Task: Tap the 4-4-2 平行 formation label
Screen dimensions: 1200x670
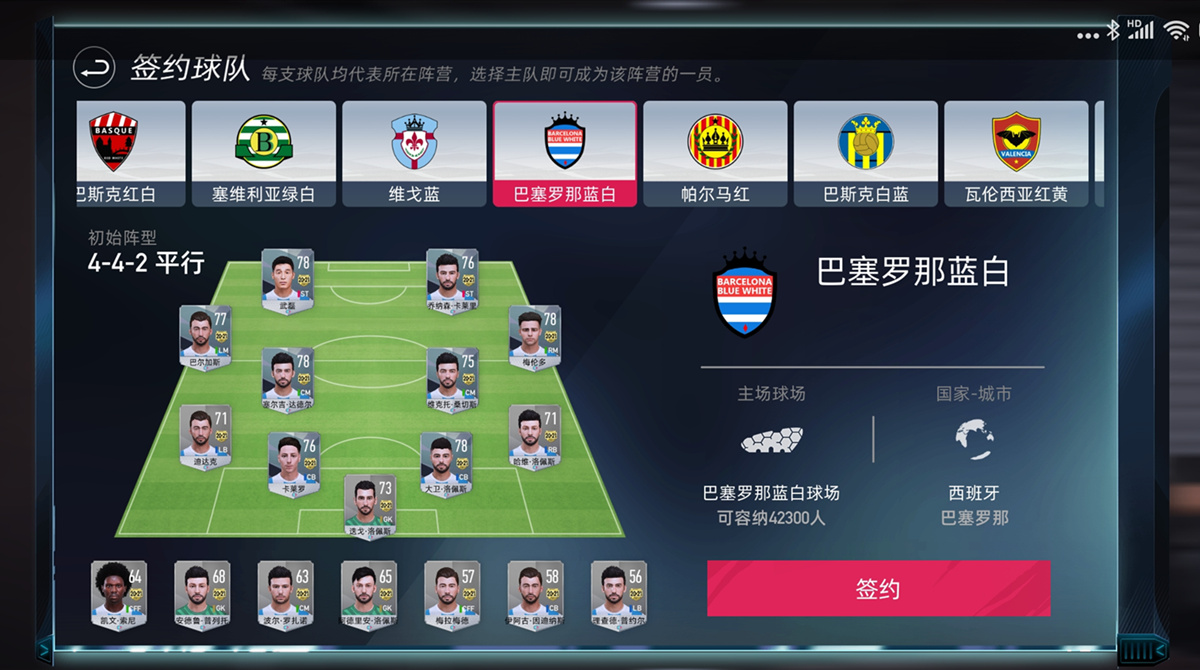Action: [146, 263]
